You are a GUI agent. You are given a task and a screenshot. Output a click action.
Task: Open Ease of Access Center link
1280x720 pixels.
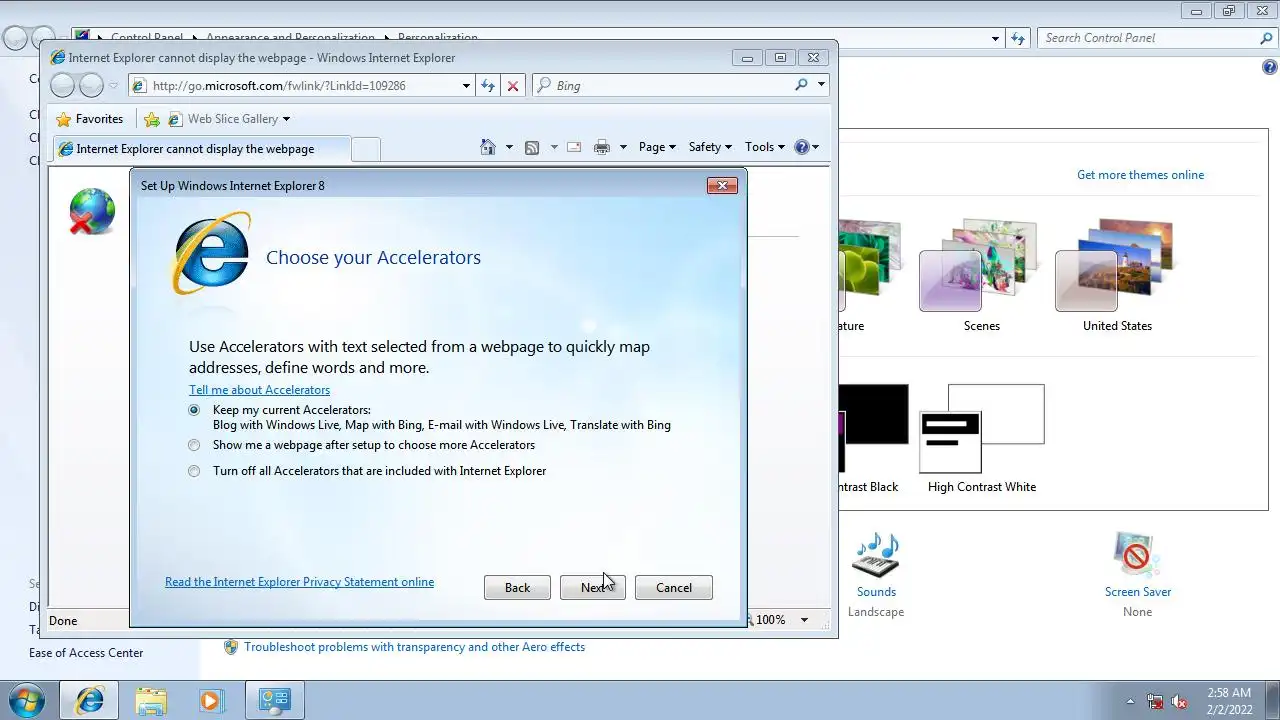[86, 653]
